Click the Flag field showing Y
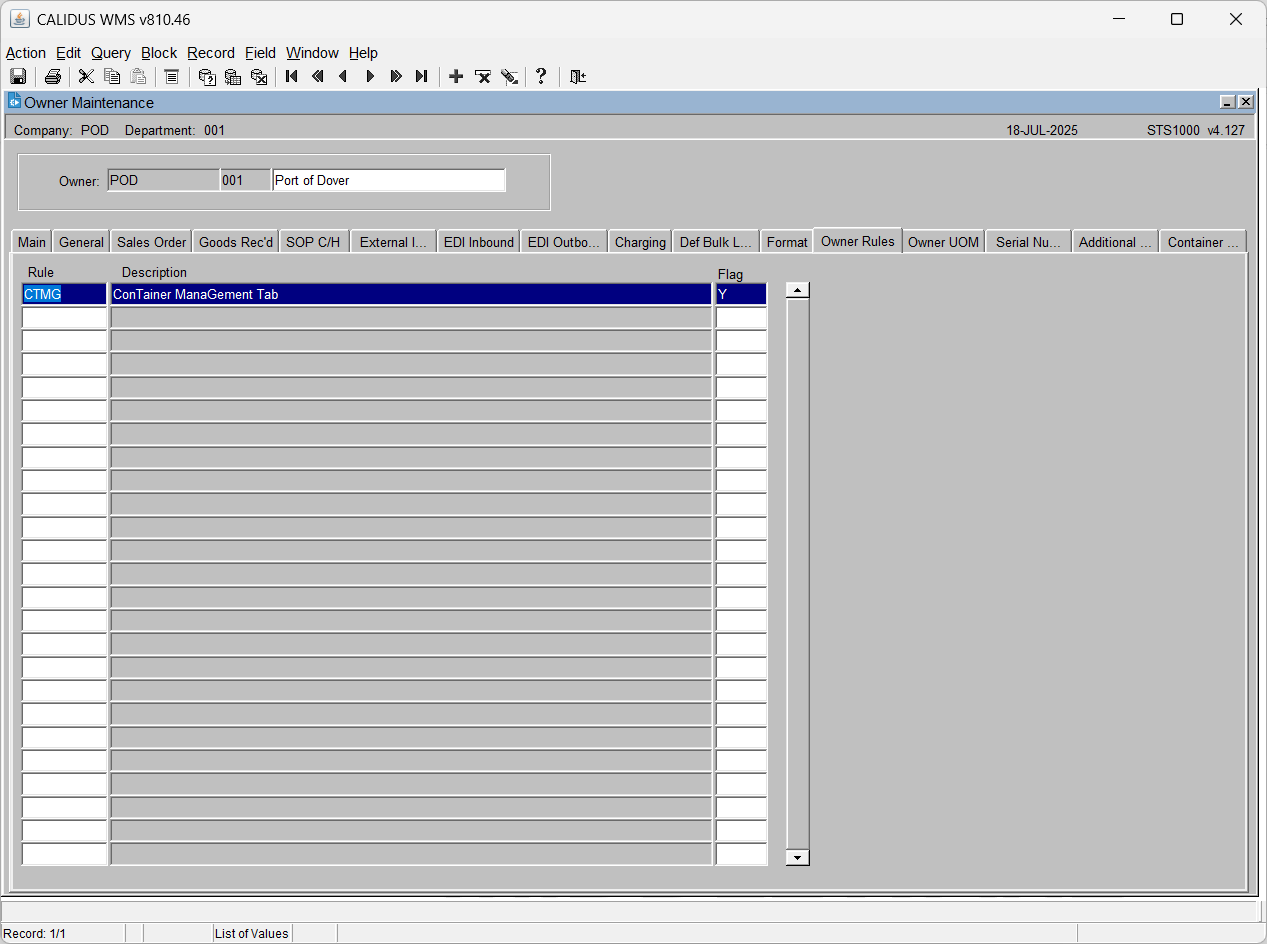Screen dimensions: 1267x944 pyautogui.click(x=741, y=294)
